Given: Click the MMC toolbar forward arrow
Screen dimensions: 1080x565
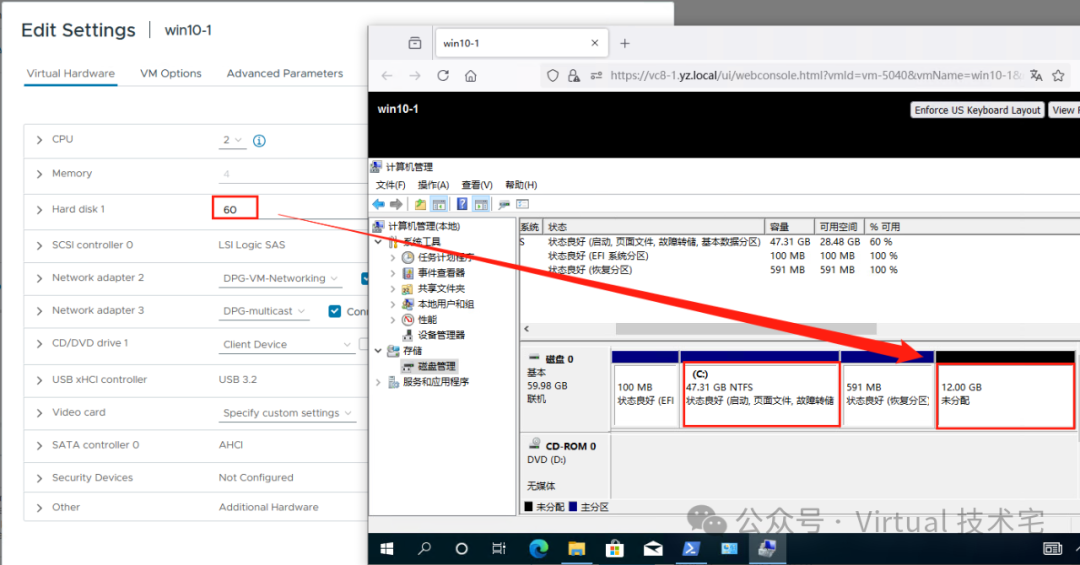Looking at the screenshot, I should tap(396, 204).
